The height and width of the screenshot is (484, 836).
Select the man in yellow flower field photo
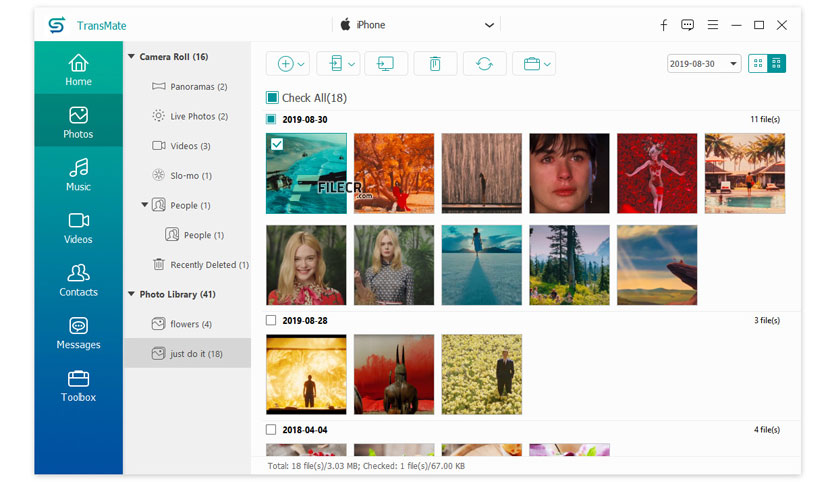coord(481,374)
